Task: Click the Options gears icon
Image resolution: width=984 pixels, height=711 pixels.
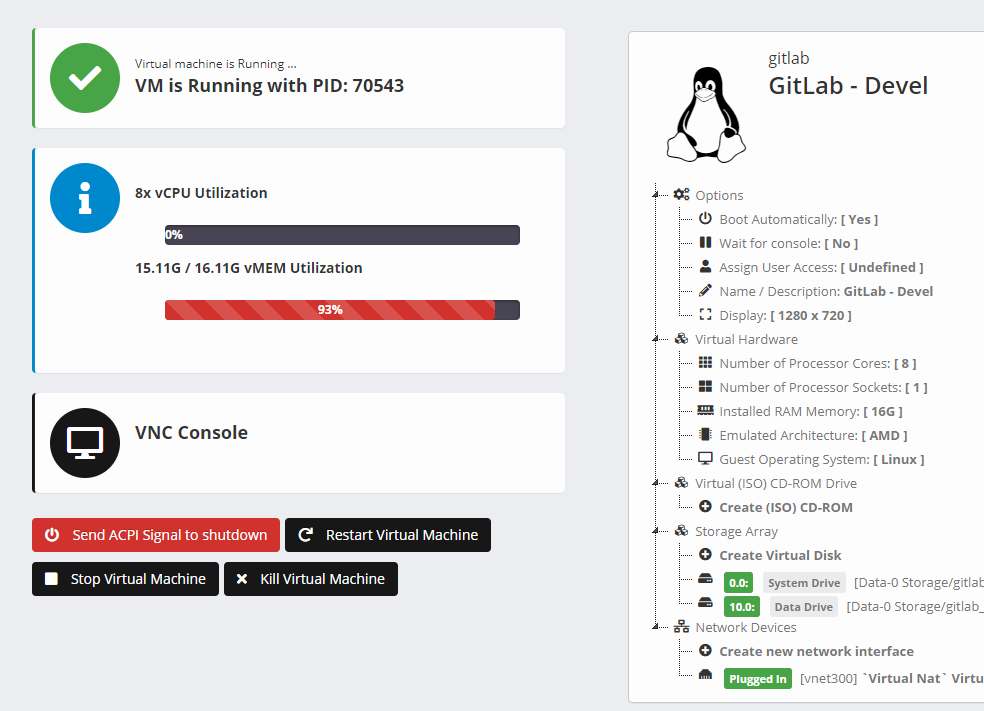Action: [x=681, y=195]
